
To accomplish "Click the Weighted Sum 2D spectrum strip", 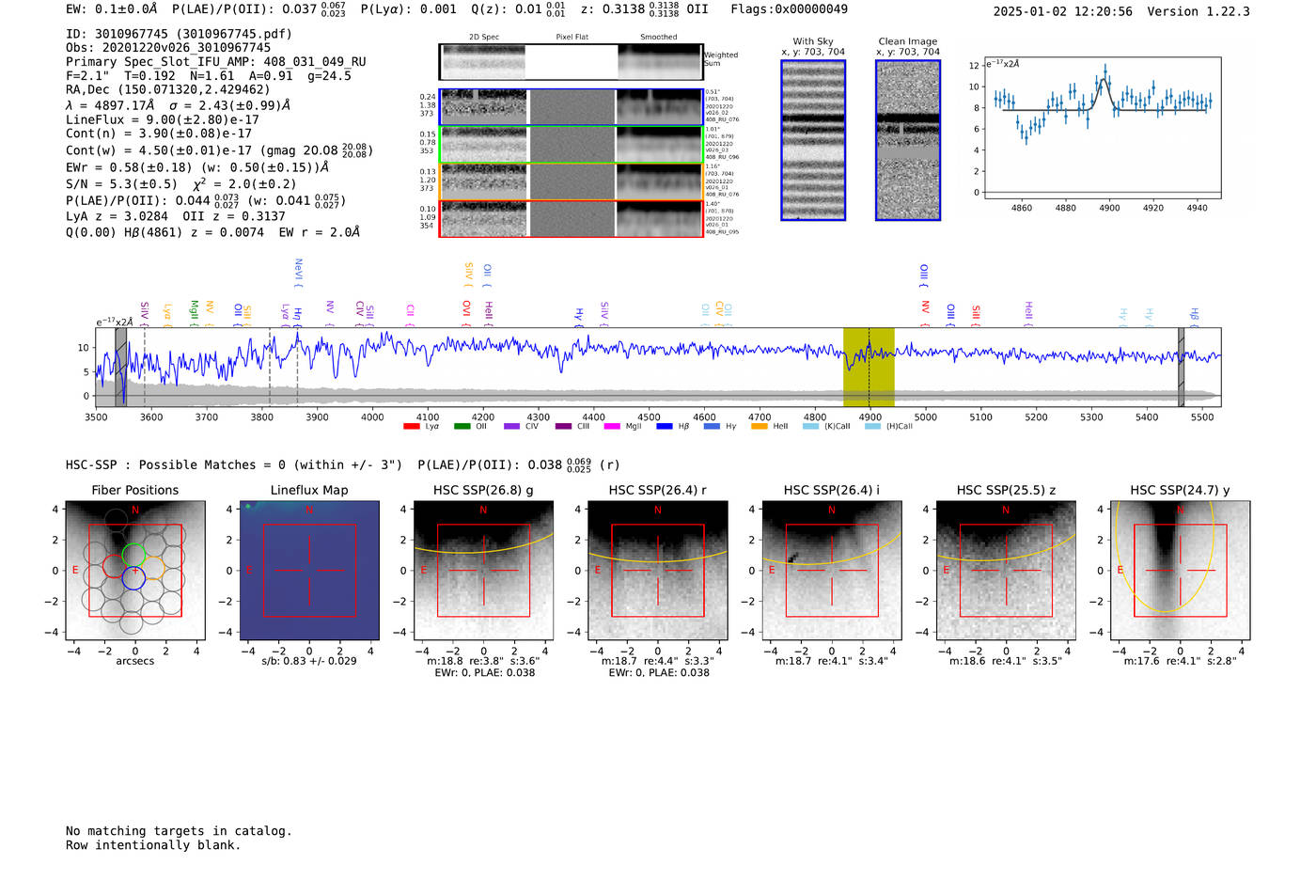I will point(571,62).
